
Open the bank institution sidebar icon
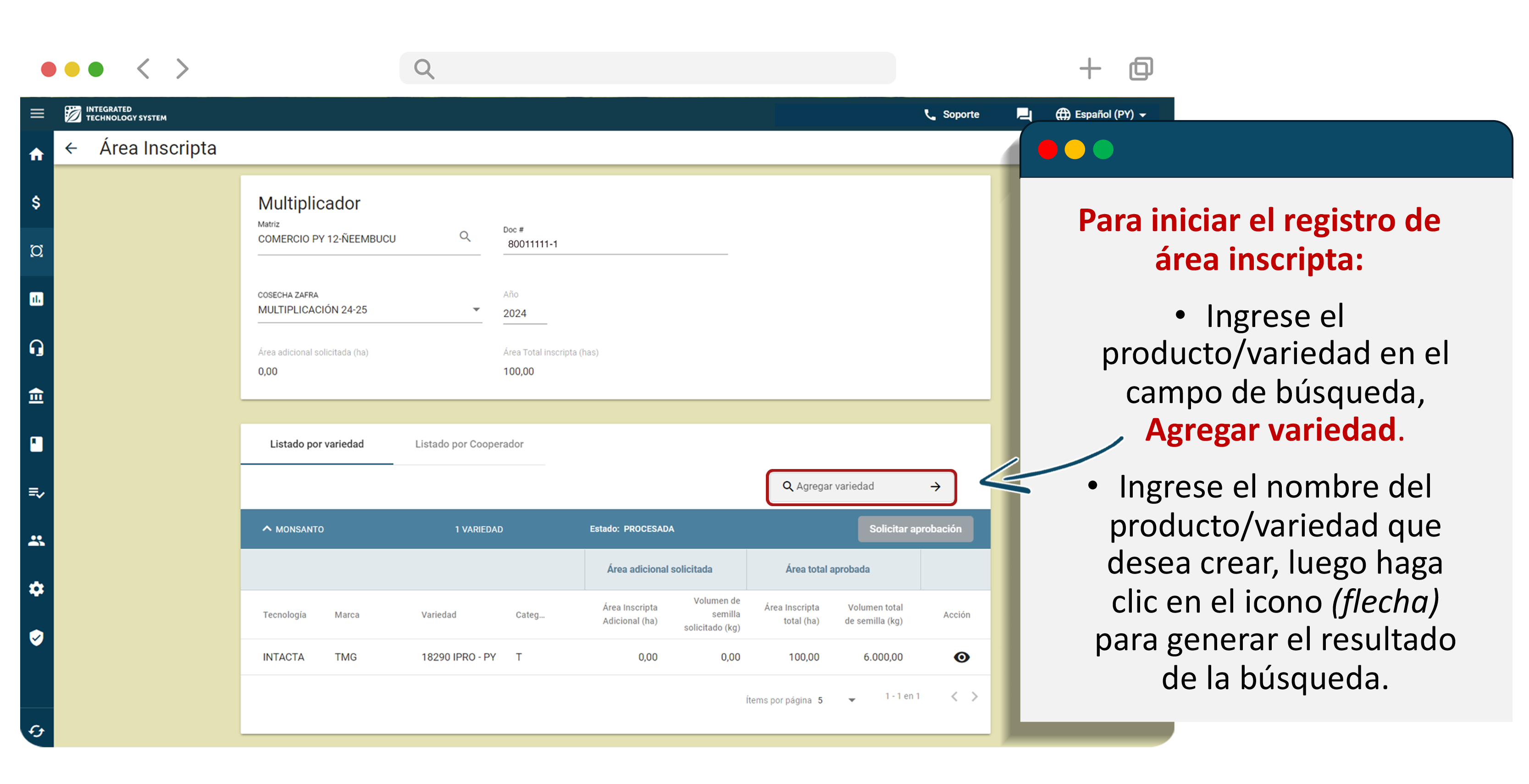point(37,396)
